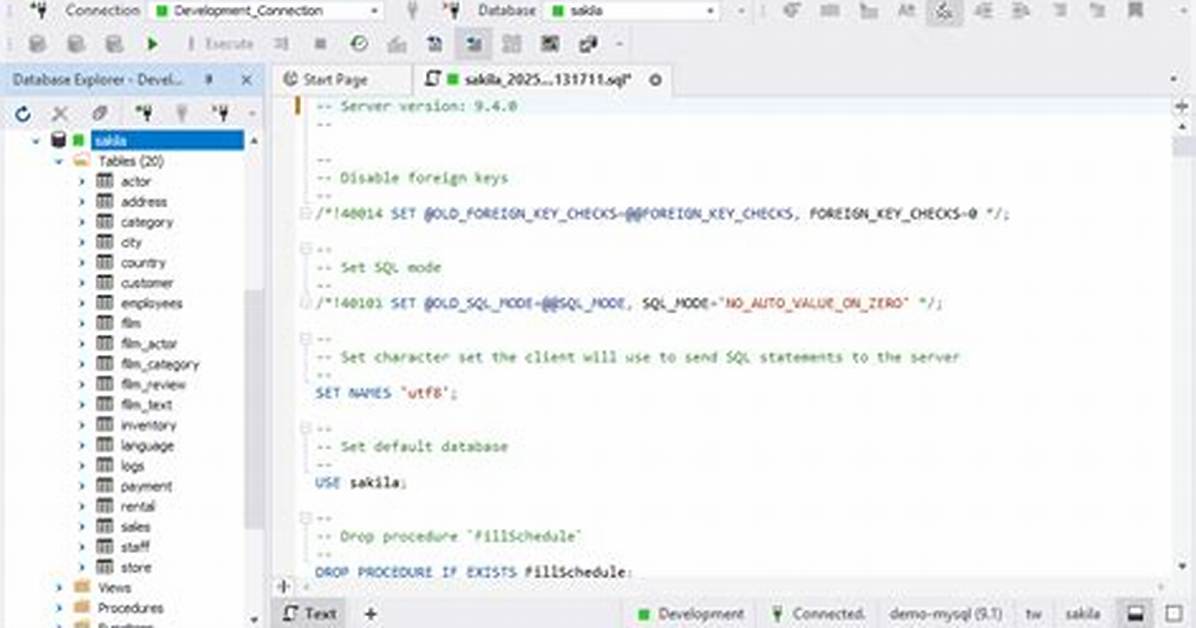Click the Database Explorer vertical scrollbar thumb
This screenshot has height=628, width=1196.
pos(254,408)
